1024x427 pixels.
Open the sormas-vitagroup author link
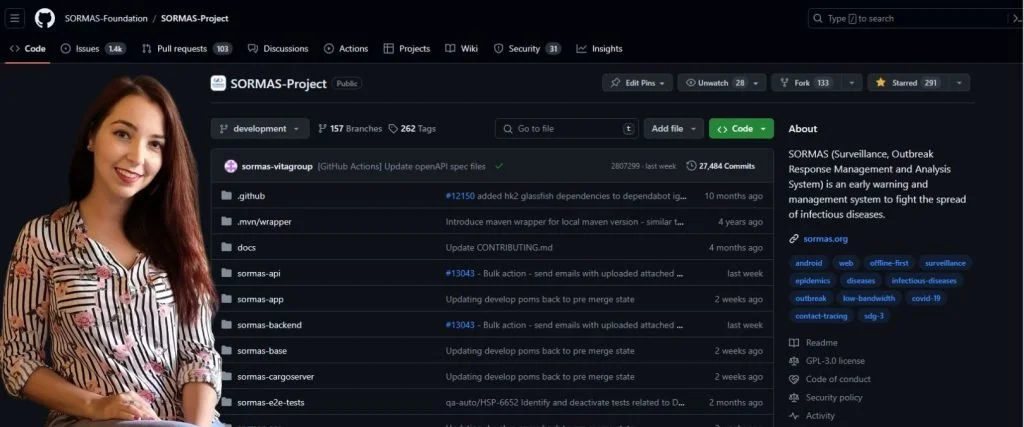(x=277, y=166)
